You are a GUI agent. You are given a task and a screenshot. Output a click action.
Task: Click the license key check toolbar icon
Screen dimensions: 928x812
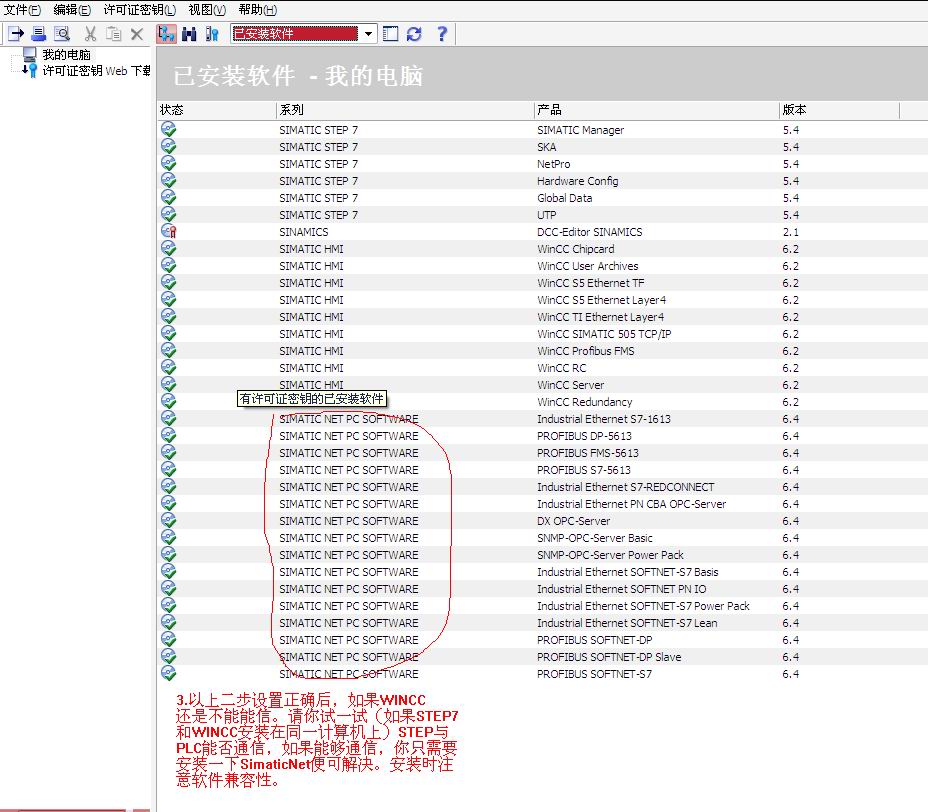coord(212,34)
